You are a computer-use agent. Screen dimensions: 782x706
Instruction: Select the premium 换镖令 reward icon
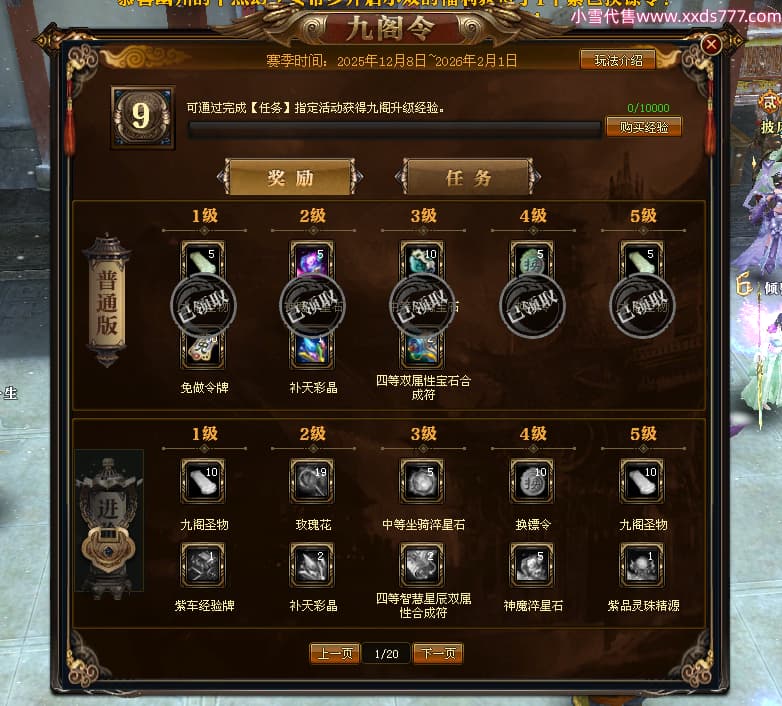click(532, 481)
